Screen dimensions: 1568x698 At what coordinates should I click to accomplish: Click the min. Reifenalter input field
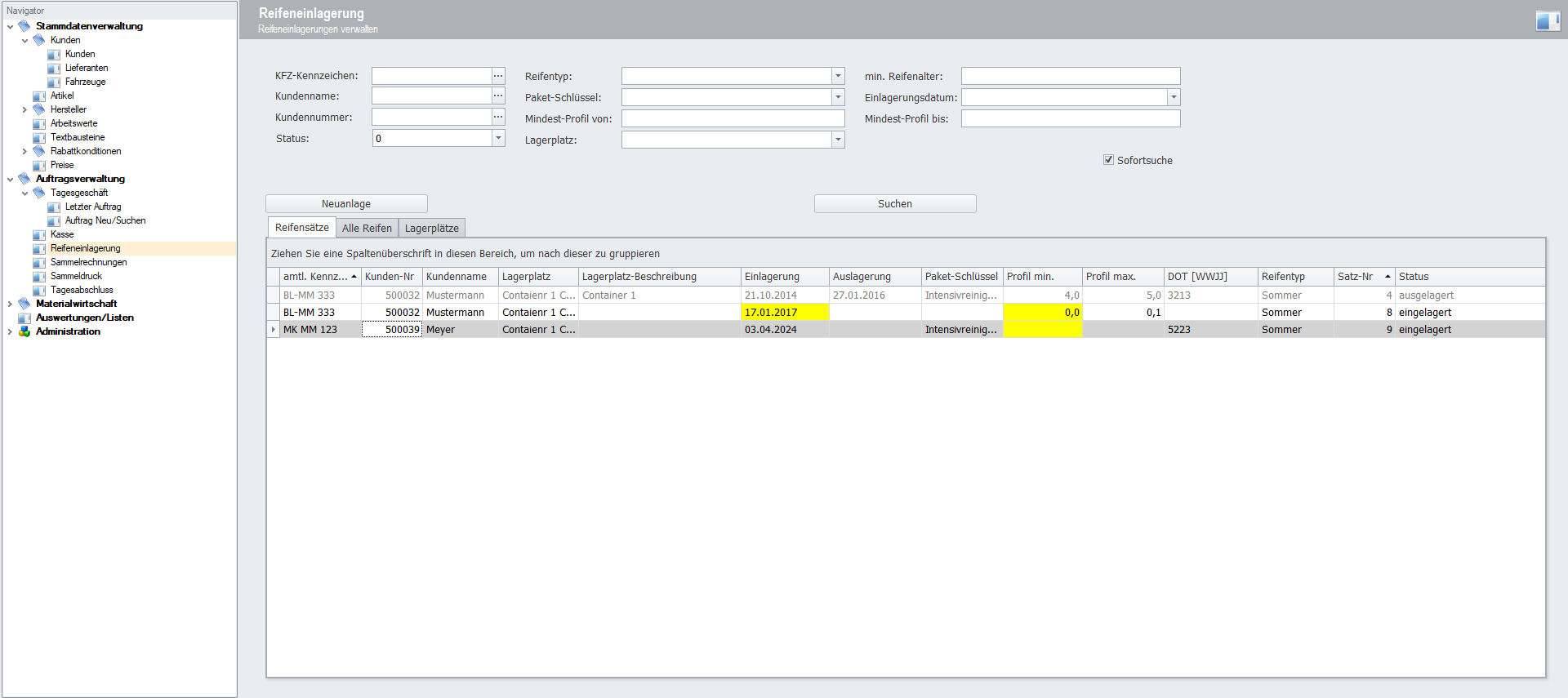click(1070, 76)
